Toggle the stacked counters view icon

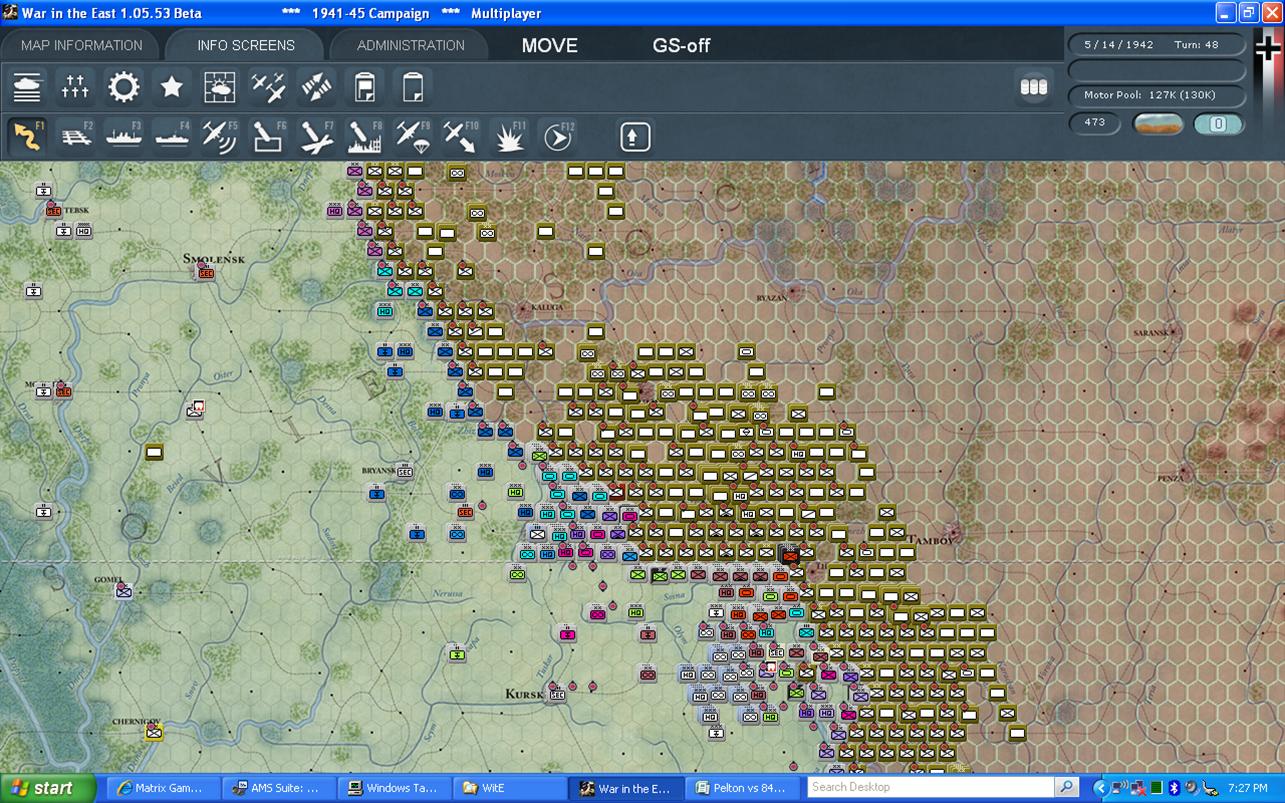click(1033, 87)
